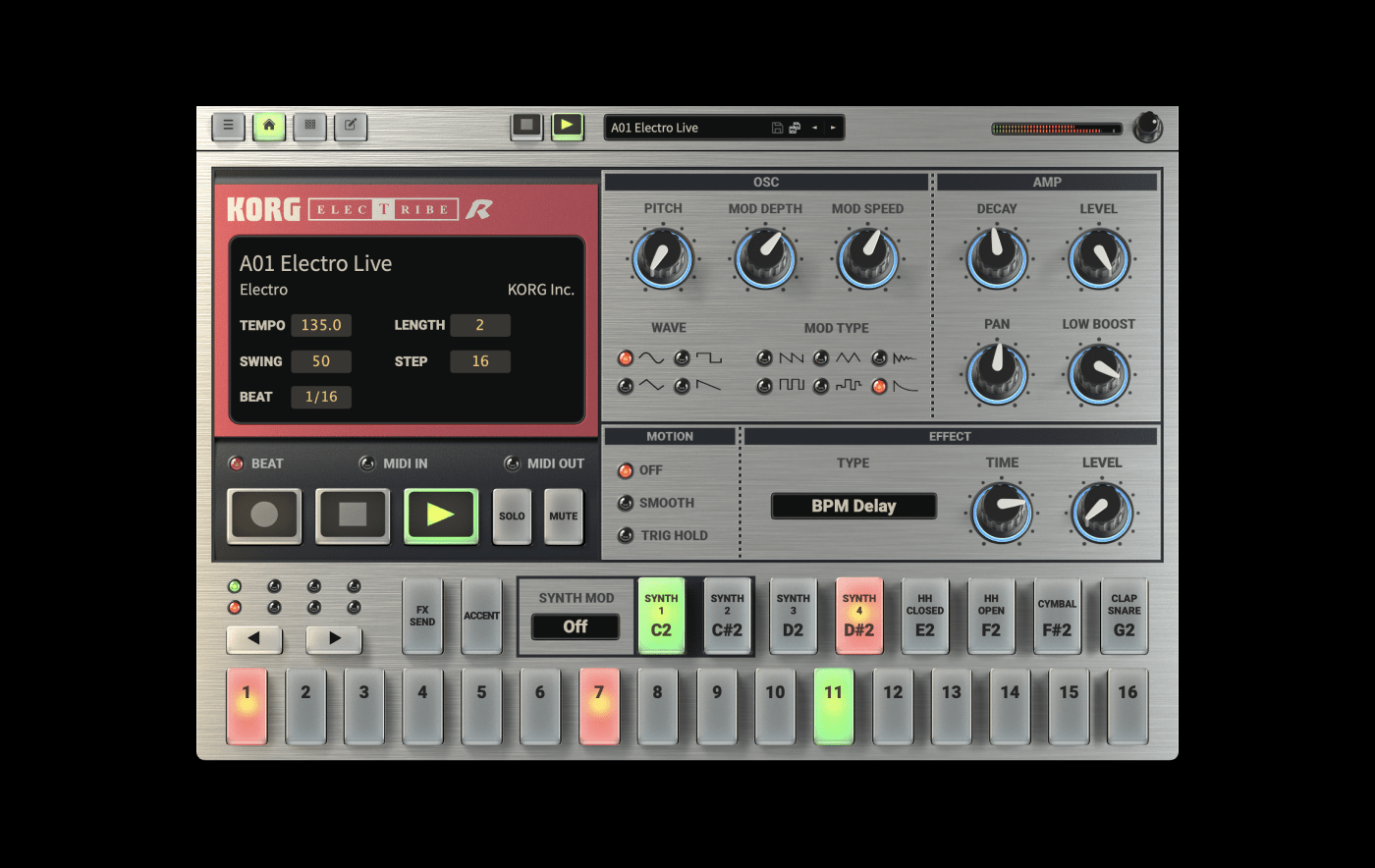Click the right arrow below the LEDs

click(334, 638)
